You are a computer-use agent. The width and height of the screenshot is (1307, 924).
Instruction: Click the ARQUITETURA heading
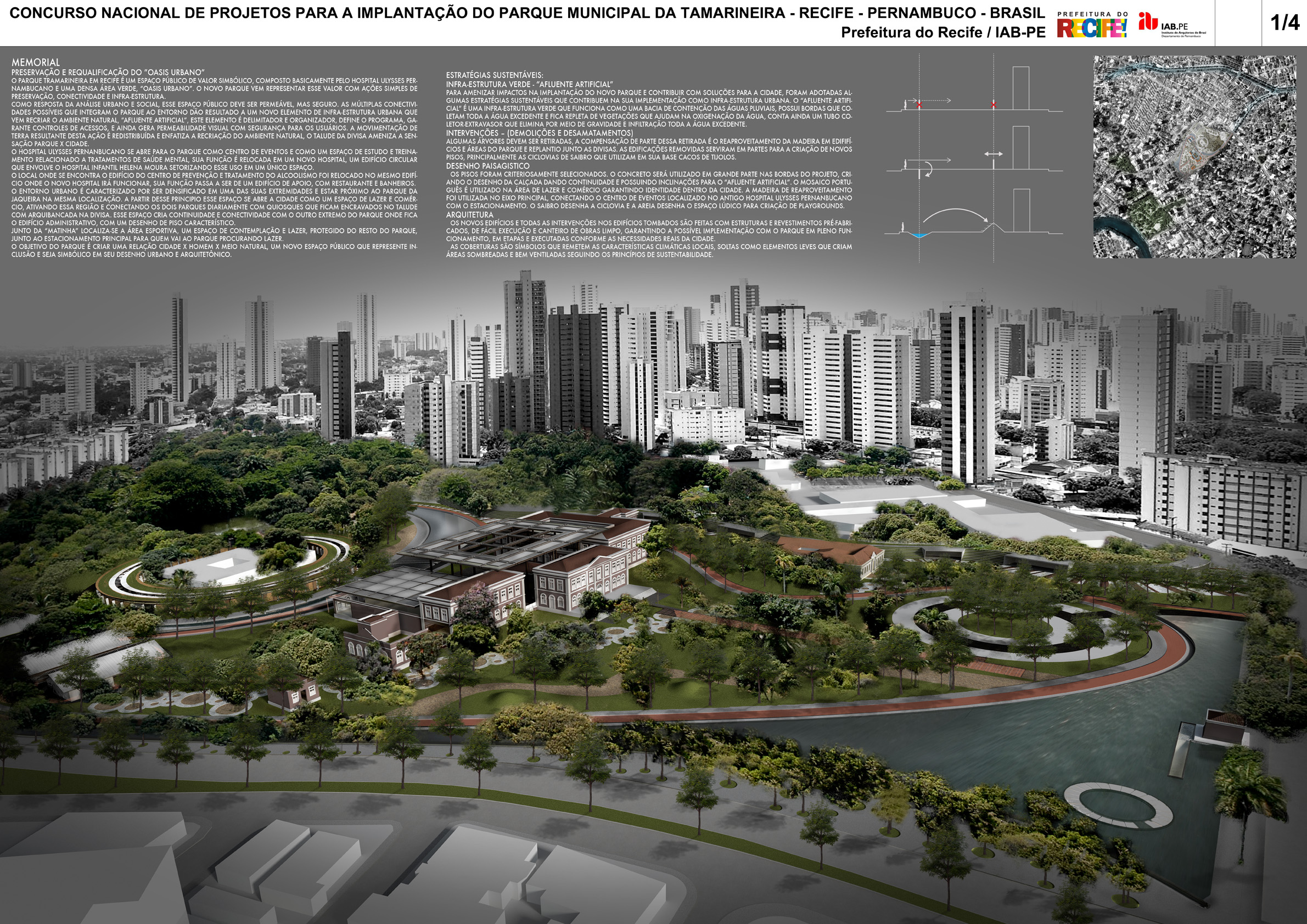(x=470, y=215)
